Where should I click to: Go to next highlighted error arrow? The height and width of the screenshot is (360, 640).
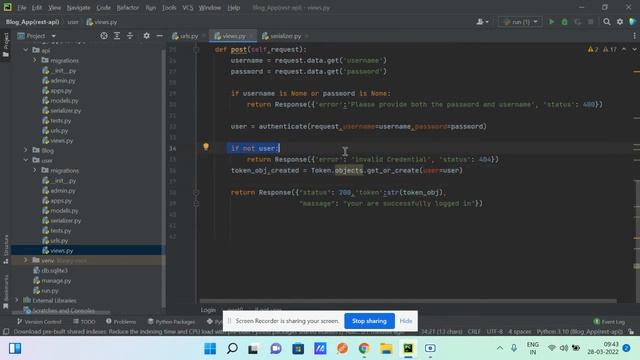pos(634,49)
